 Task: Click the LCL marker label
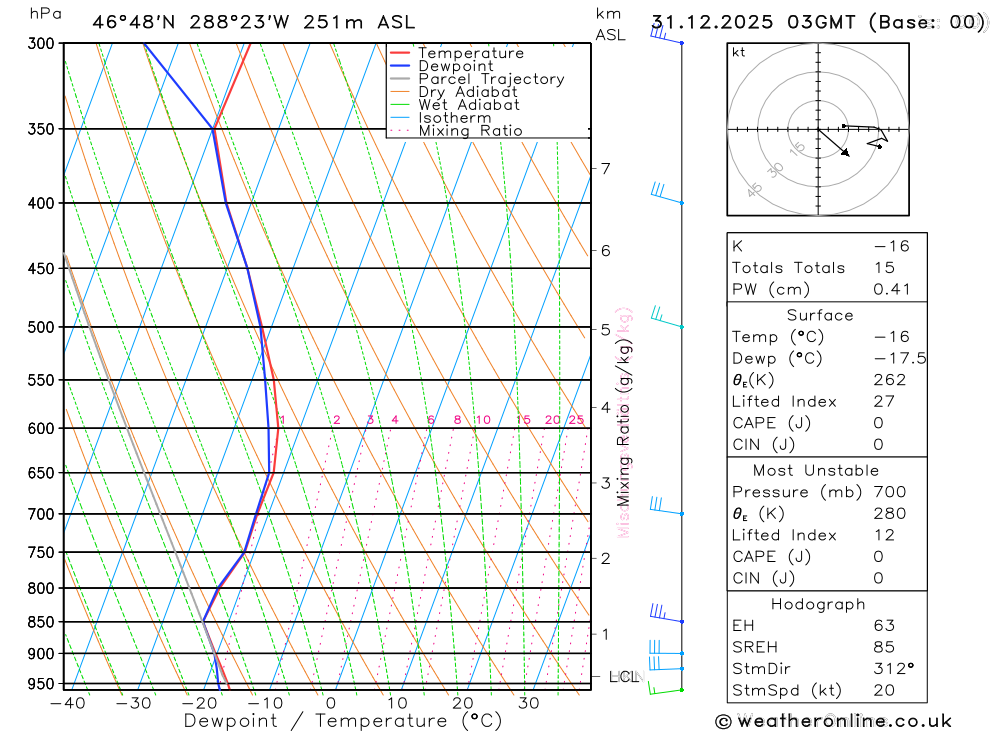pos(624,677)
